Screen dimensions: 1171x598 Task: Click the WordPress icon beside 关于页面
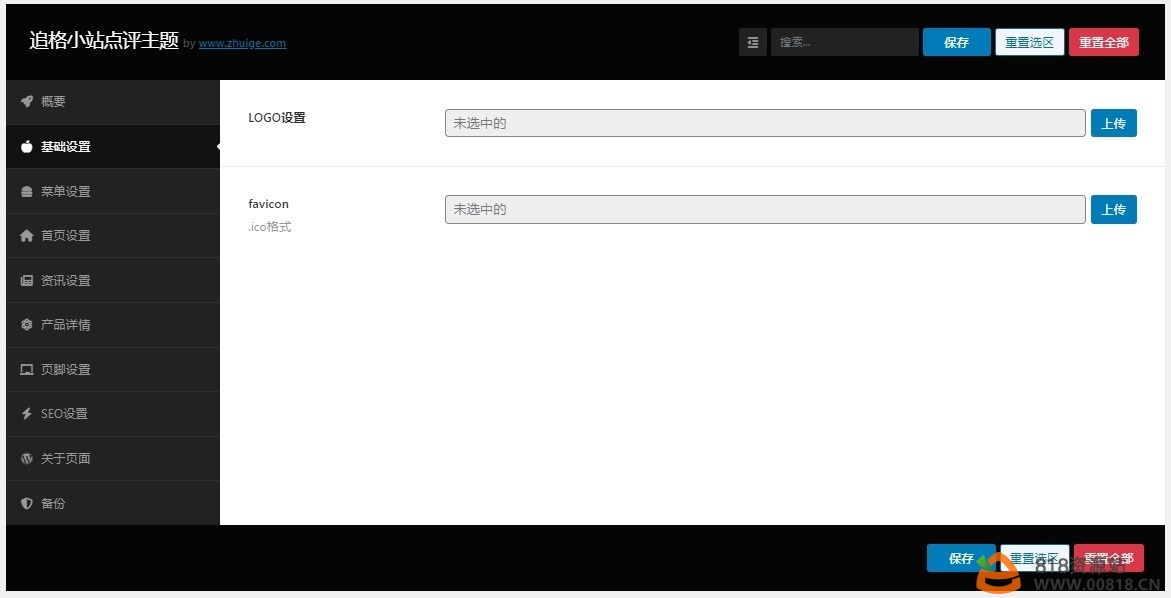pyautogui.click(x=27, y=458)
